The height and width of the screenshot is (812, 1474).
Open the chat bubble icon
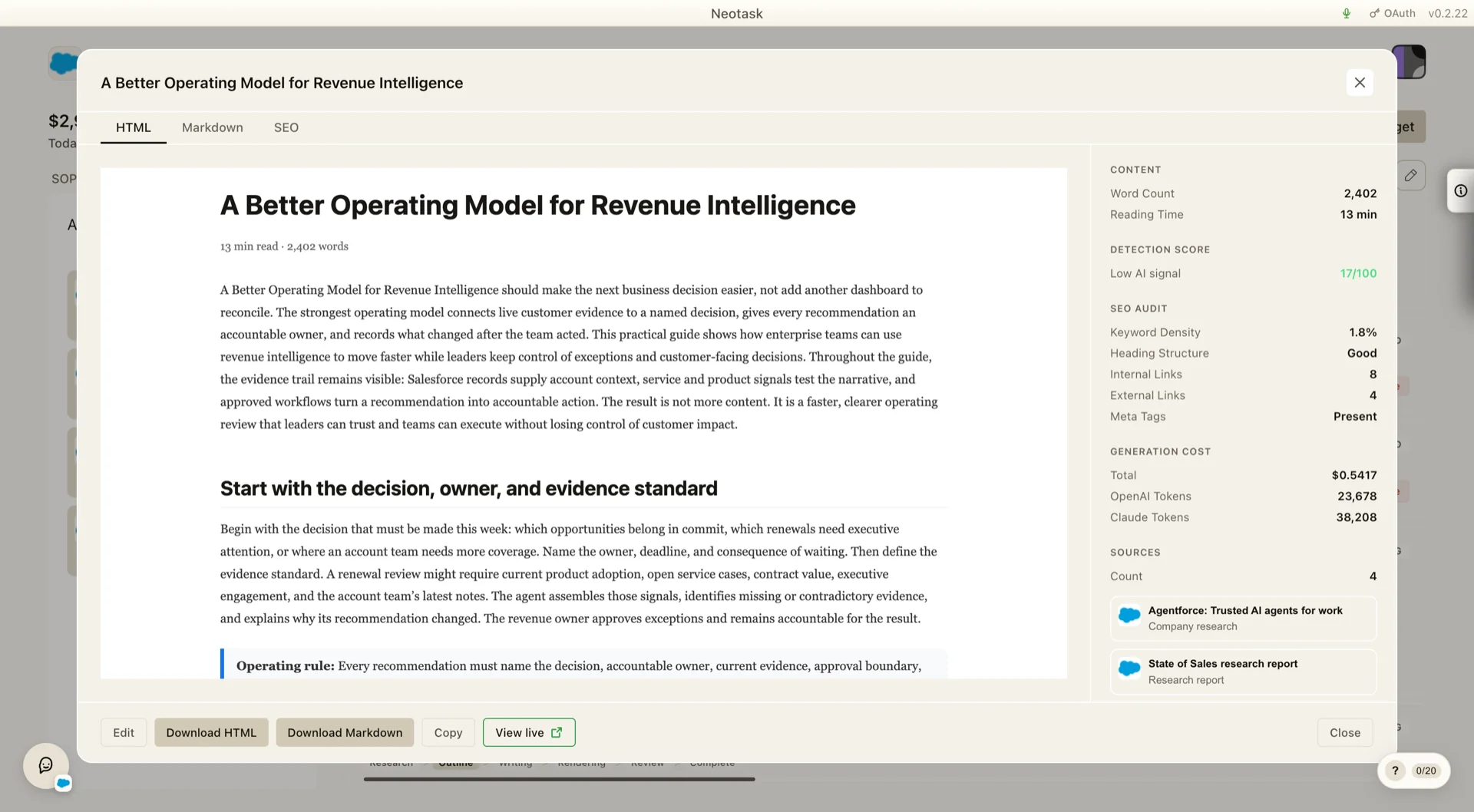pos(45,765)
